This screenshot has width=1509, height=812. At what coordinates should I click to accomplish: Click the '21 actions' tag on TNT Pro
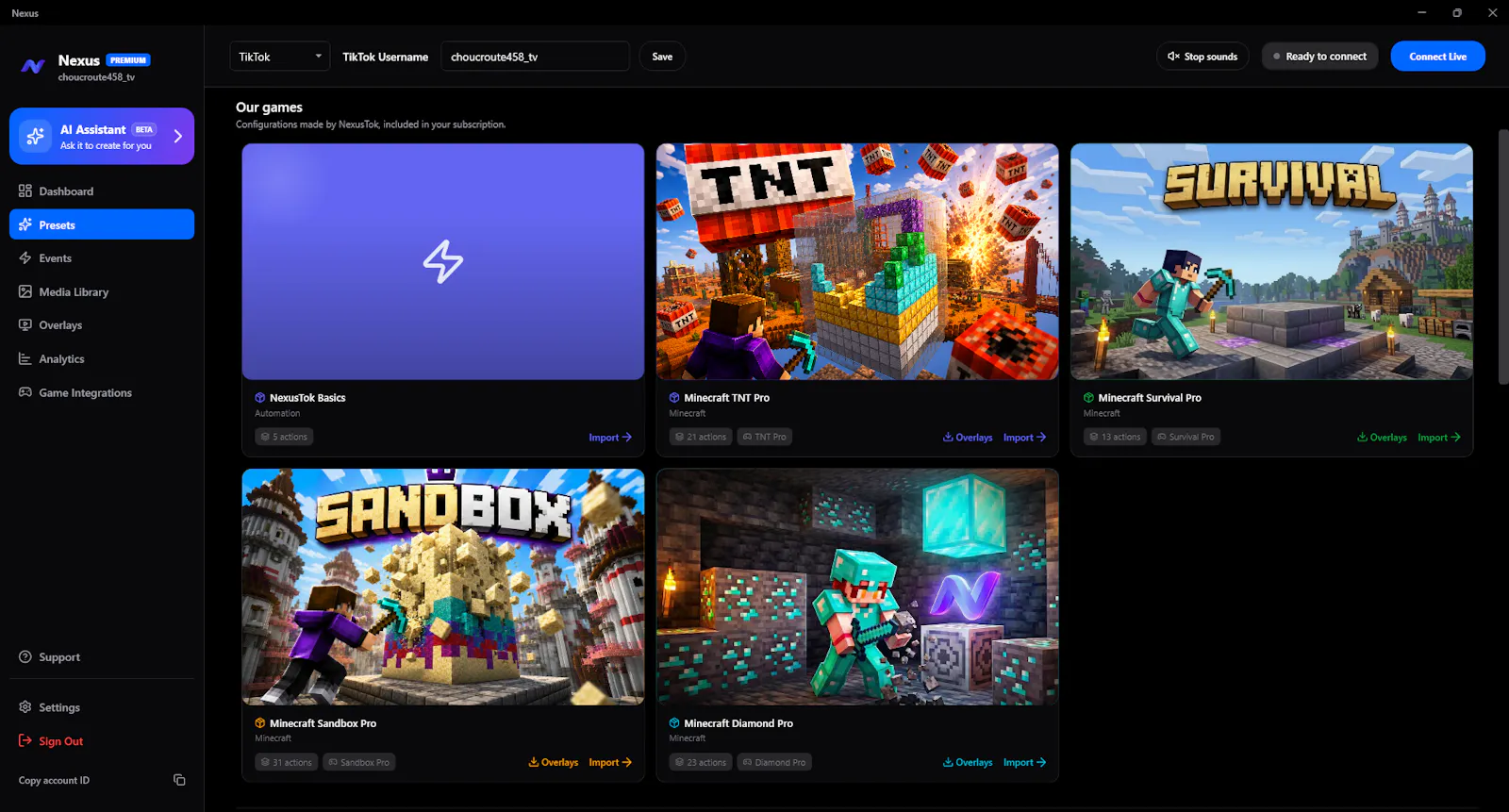[701, 437]
